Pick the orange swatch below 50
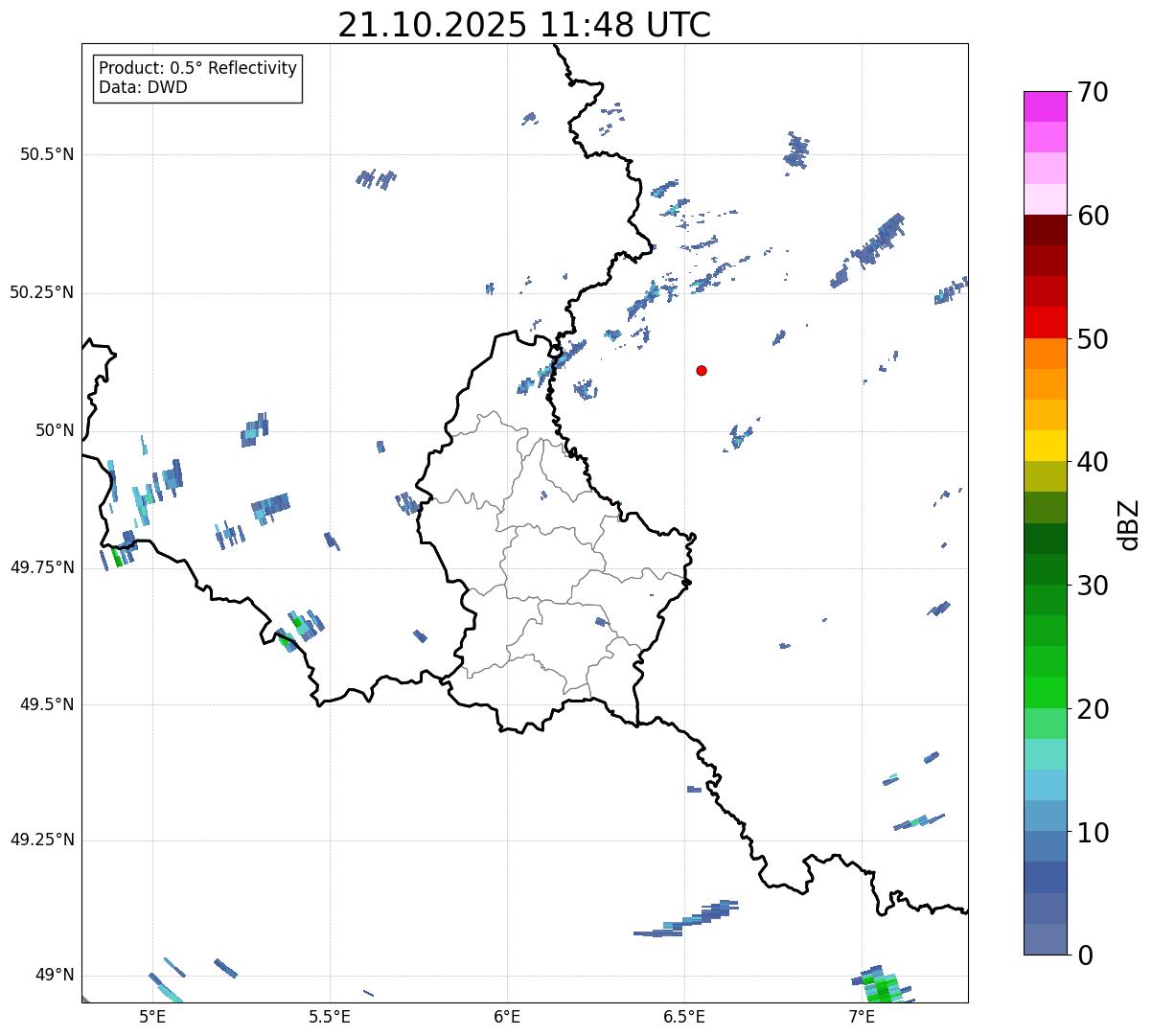The image size is (1152, 1036). pyautogui.click(x=1046, y=354)
